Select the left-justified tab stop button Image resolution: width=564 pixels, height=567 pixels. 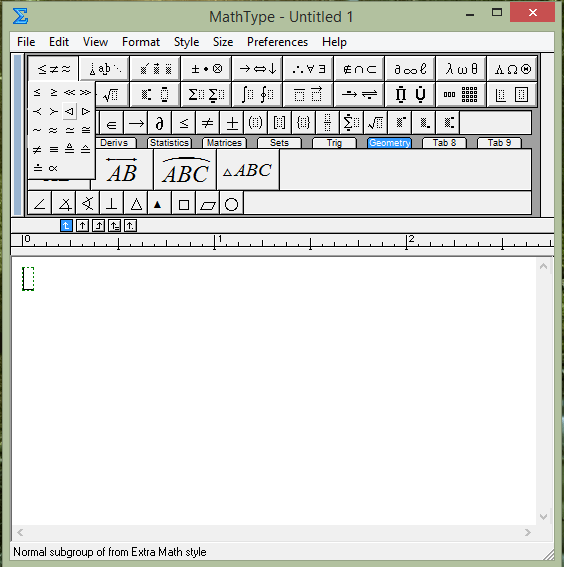point(66,226)
